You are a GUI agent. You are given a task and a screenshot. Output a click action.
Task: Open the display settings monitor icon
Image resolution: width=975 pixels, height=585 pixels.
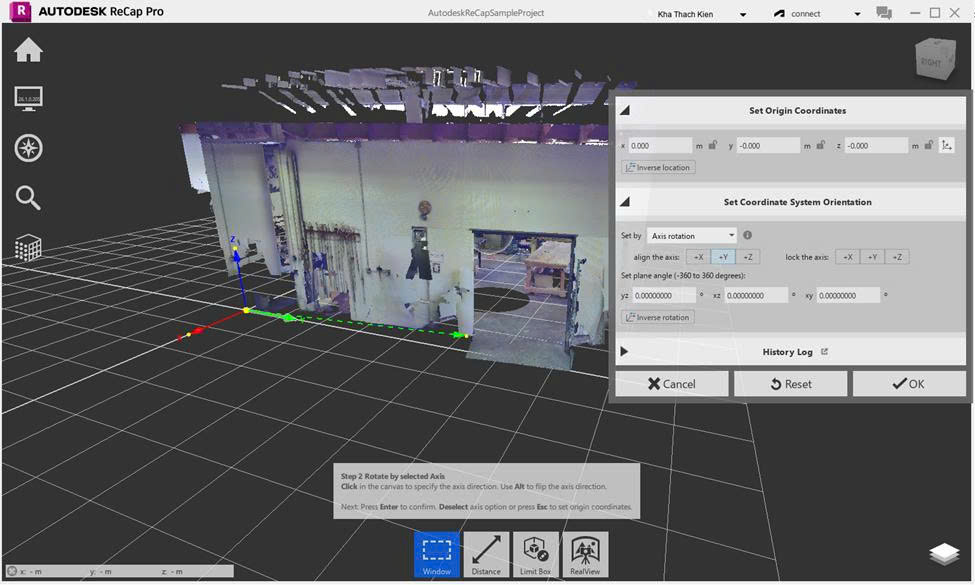(28, 99)
